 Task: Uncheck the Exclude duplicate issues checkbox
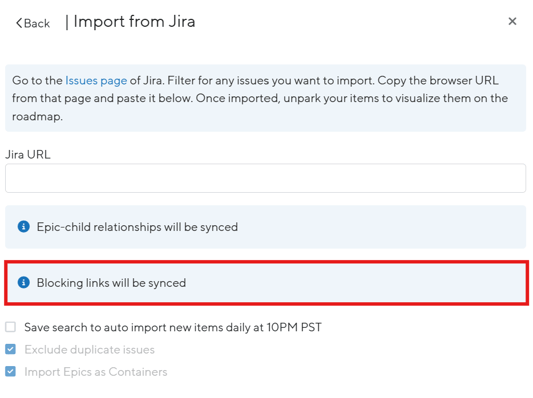click(x=11, y=349)
